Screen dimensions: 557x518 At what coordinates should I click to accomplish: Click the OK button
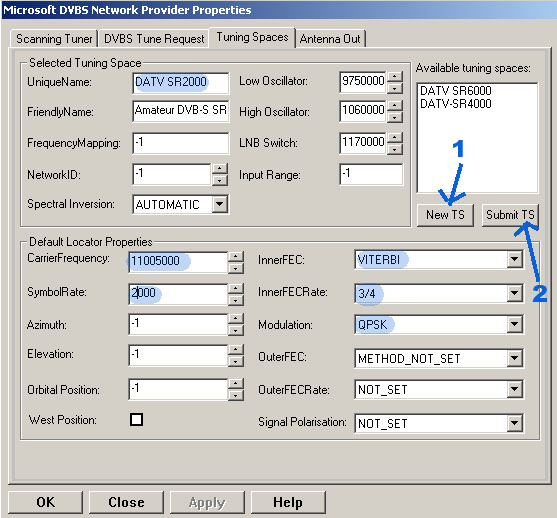point(45,502)
